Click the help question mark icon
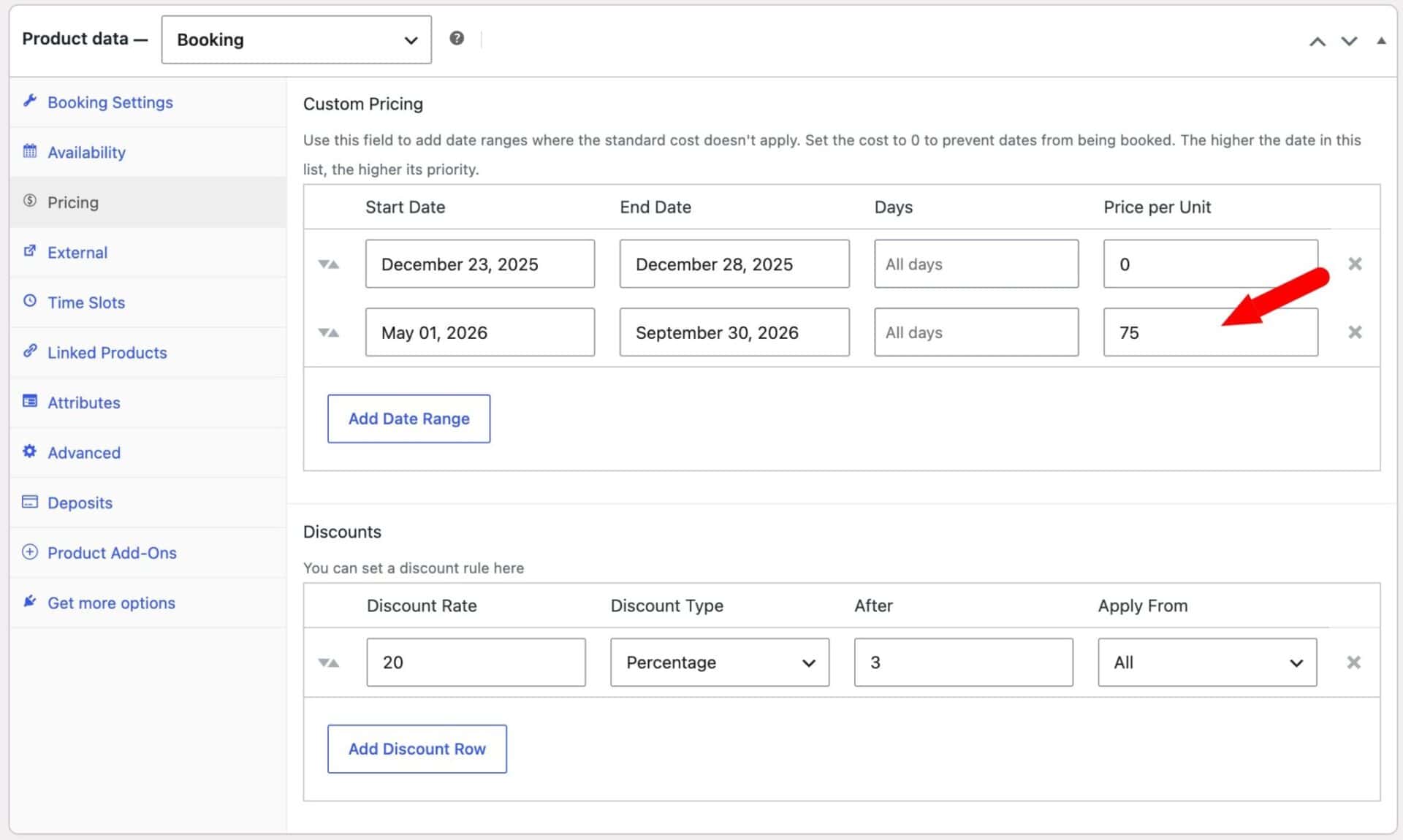The image size is (1403, 840). pyautogui.click(x=457, y=38)
